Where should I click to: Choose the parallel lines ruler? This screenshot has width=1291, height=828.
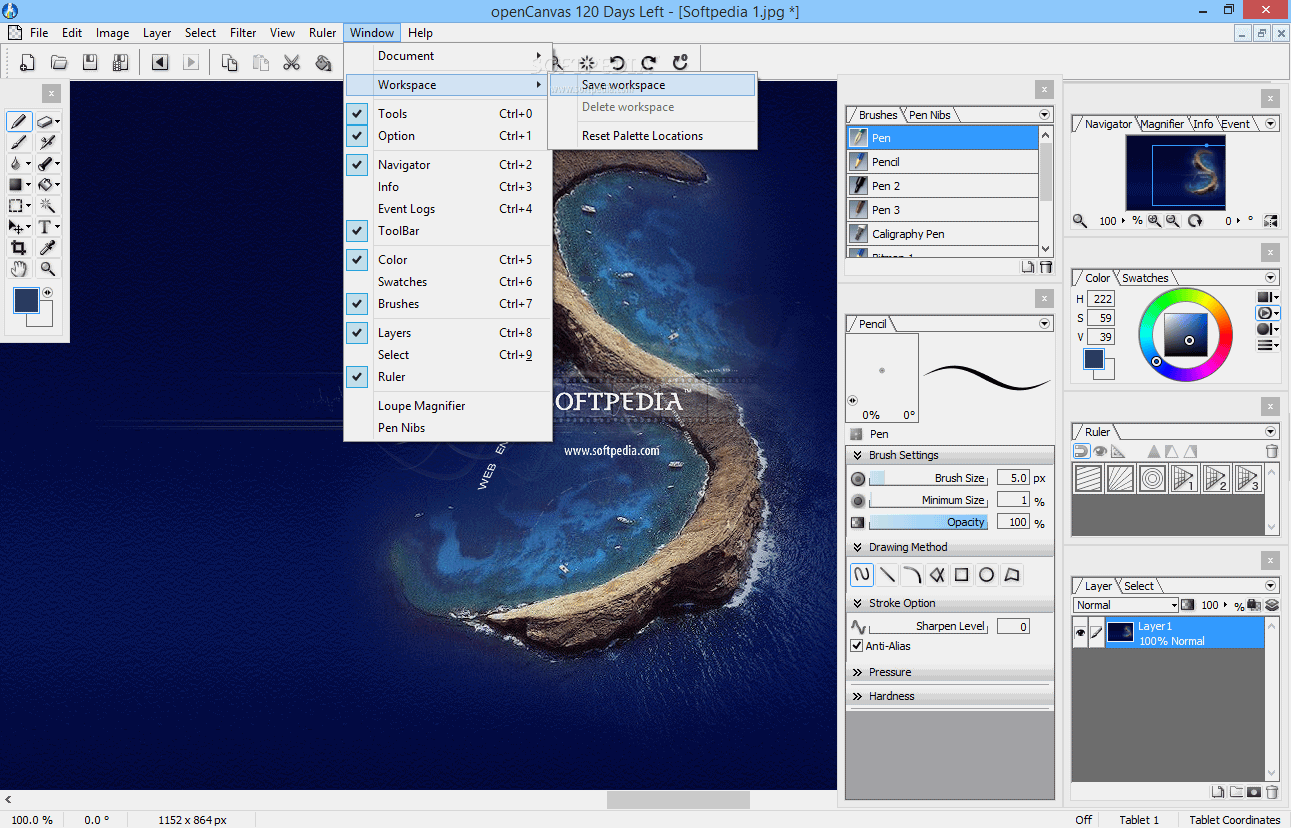point(1088,478)
